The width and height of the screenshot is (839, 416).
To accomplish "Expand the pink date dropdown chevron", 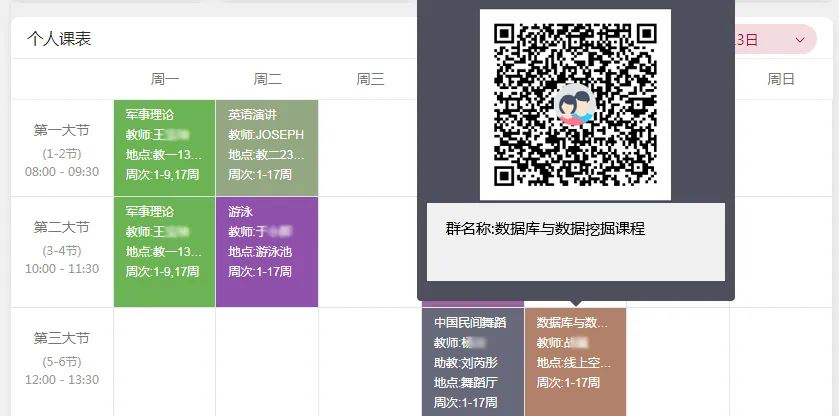I will [799, 39].
